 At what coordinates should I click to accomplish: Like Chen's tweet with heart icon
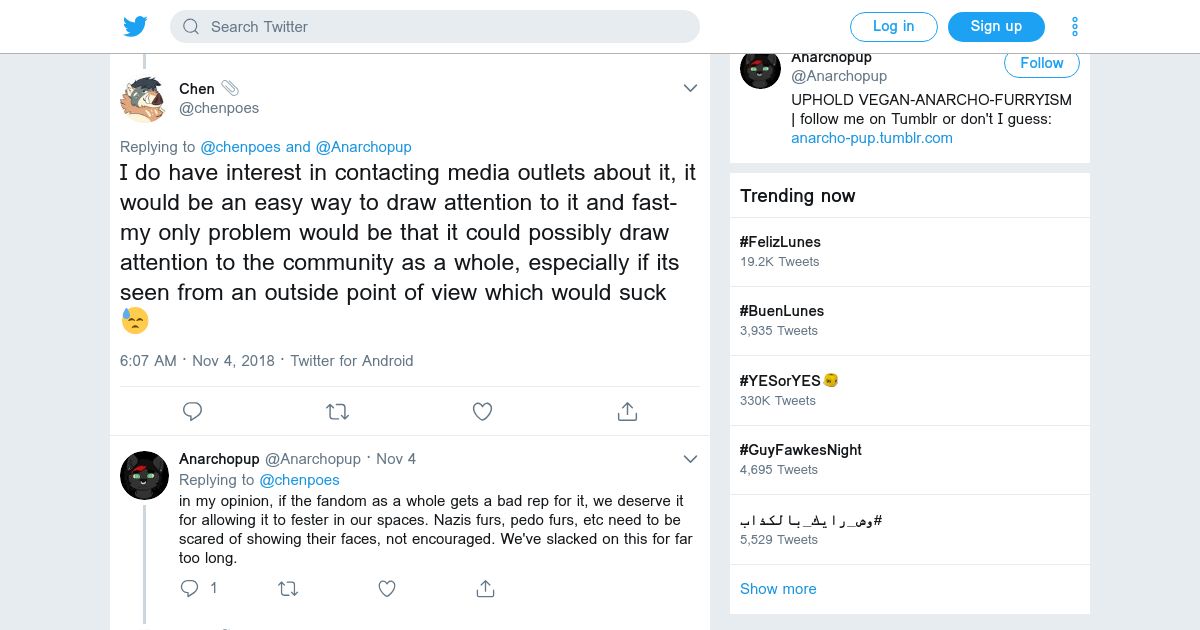coord(482,411)
